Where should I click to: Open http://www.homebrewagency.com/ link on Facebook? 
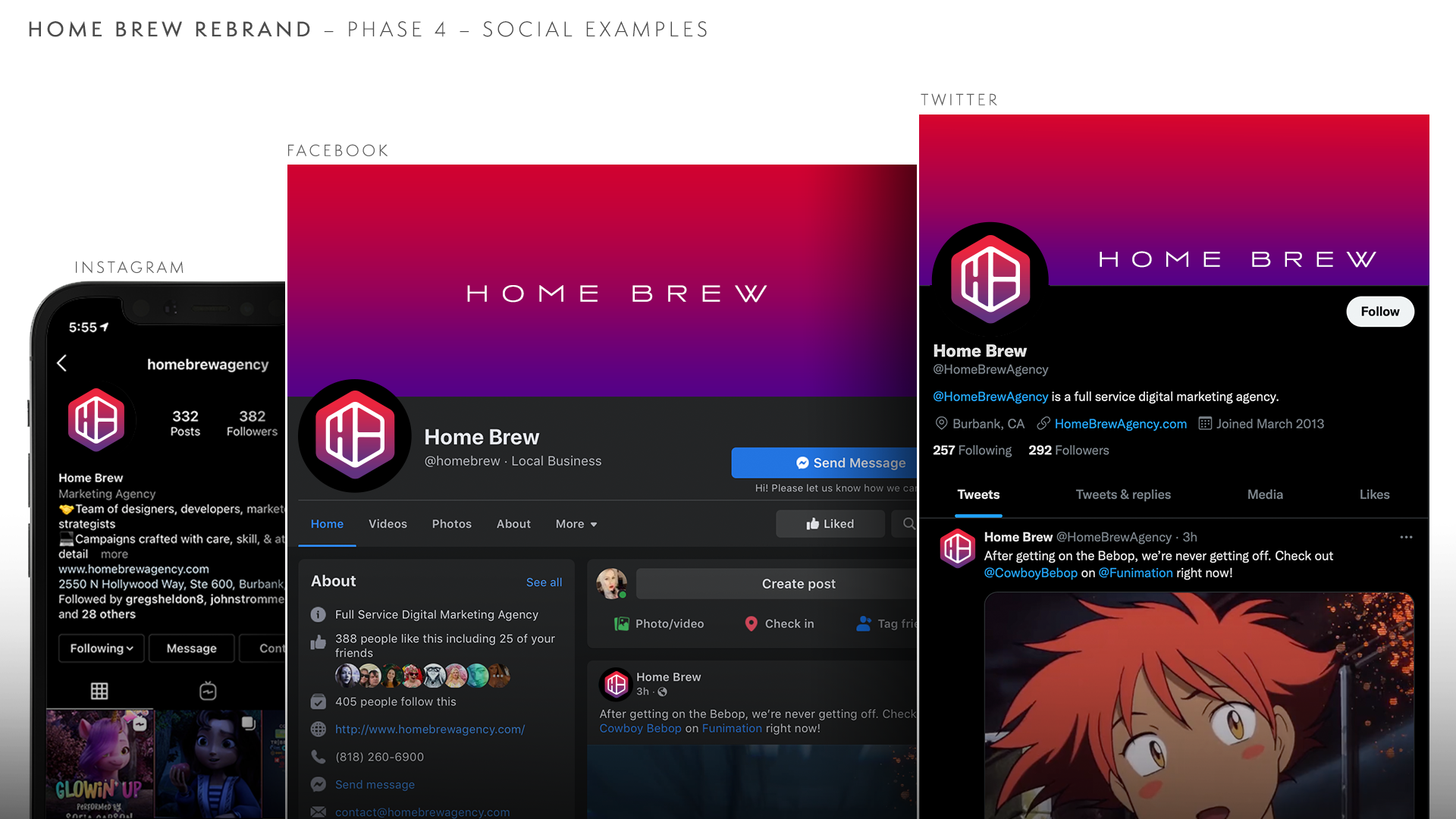430,729
